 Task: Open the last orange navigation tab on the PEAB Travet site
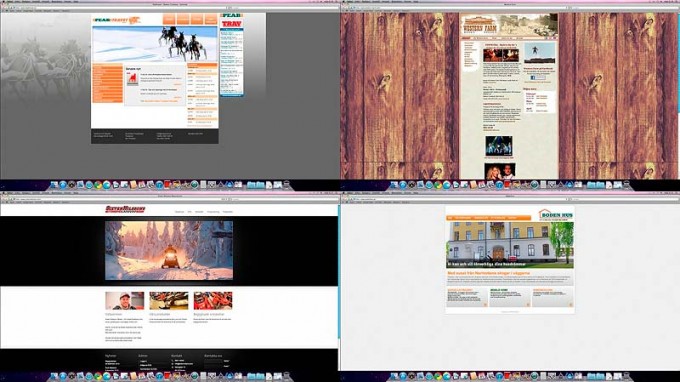pos(211,19)
